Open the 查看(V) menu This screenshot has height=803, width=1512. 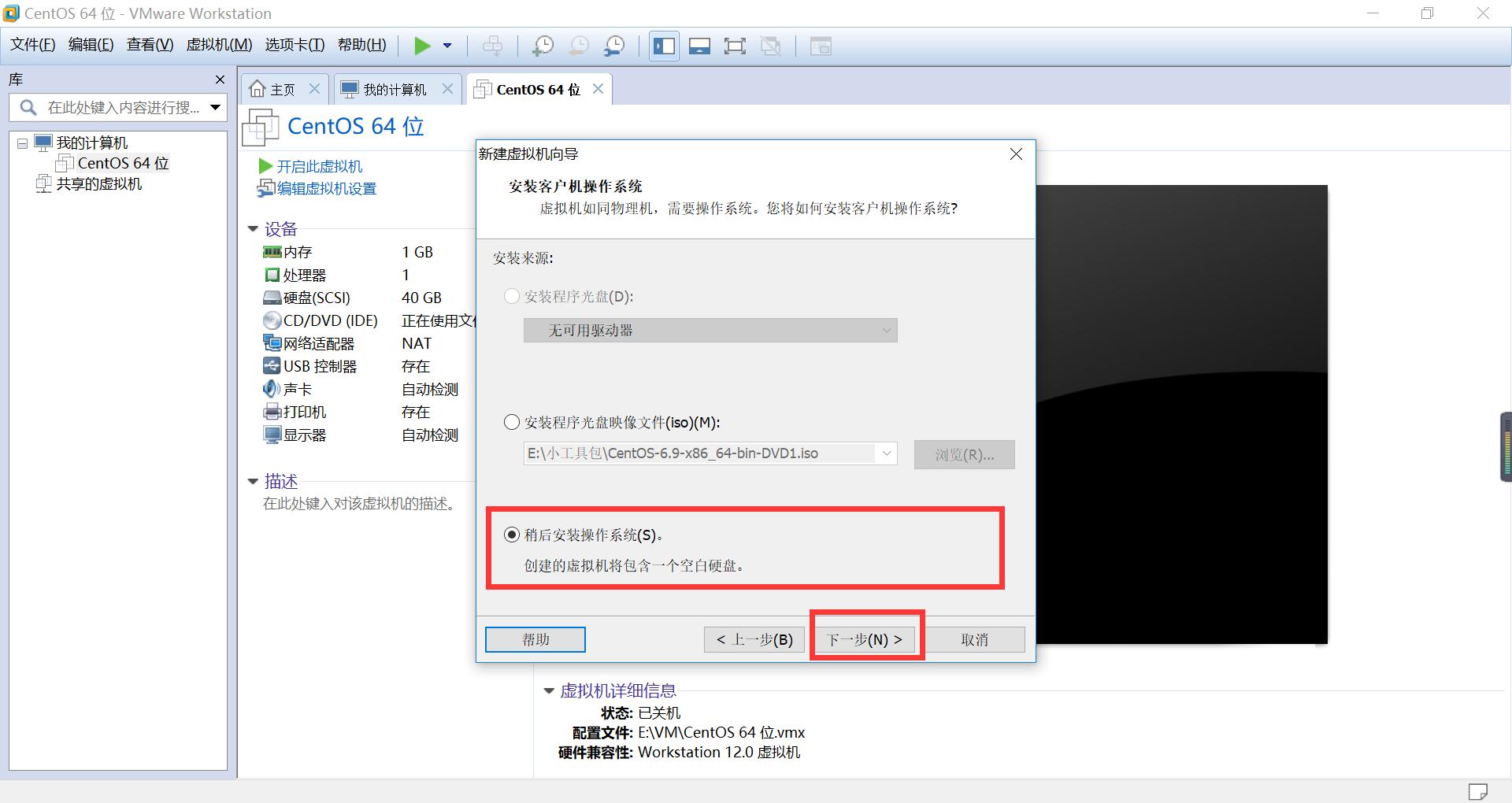pyautogui.click(x=150, y=45)
